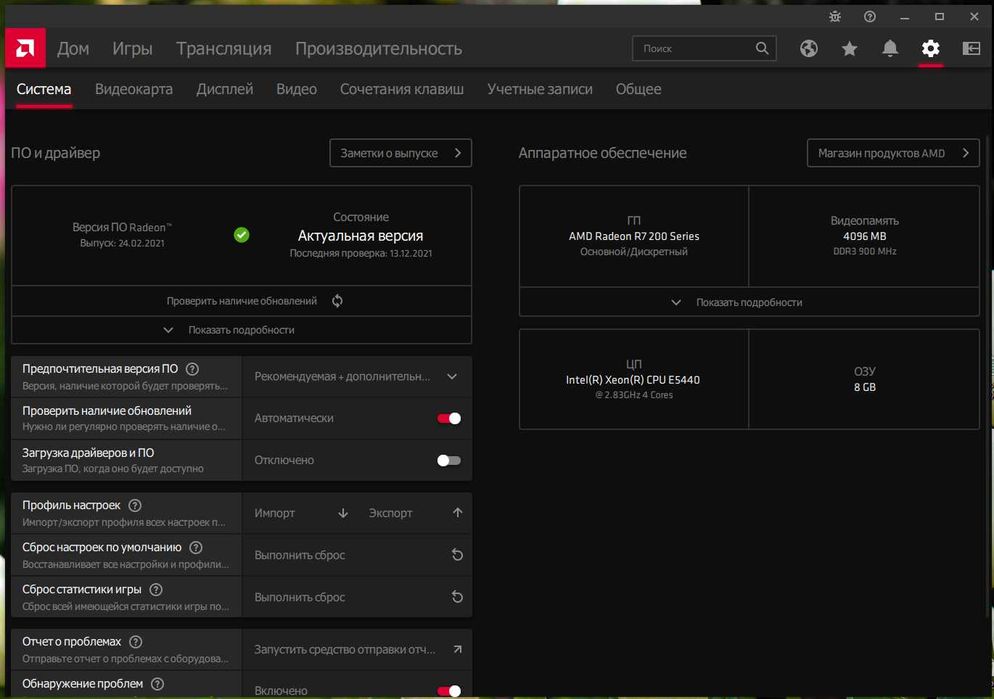This screenshot has height=699, width=994.
Task: Open the help question mark in title bar
Action: [x=870, y=17]
